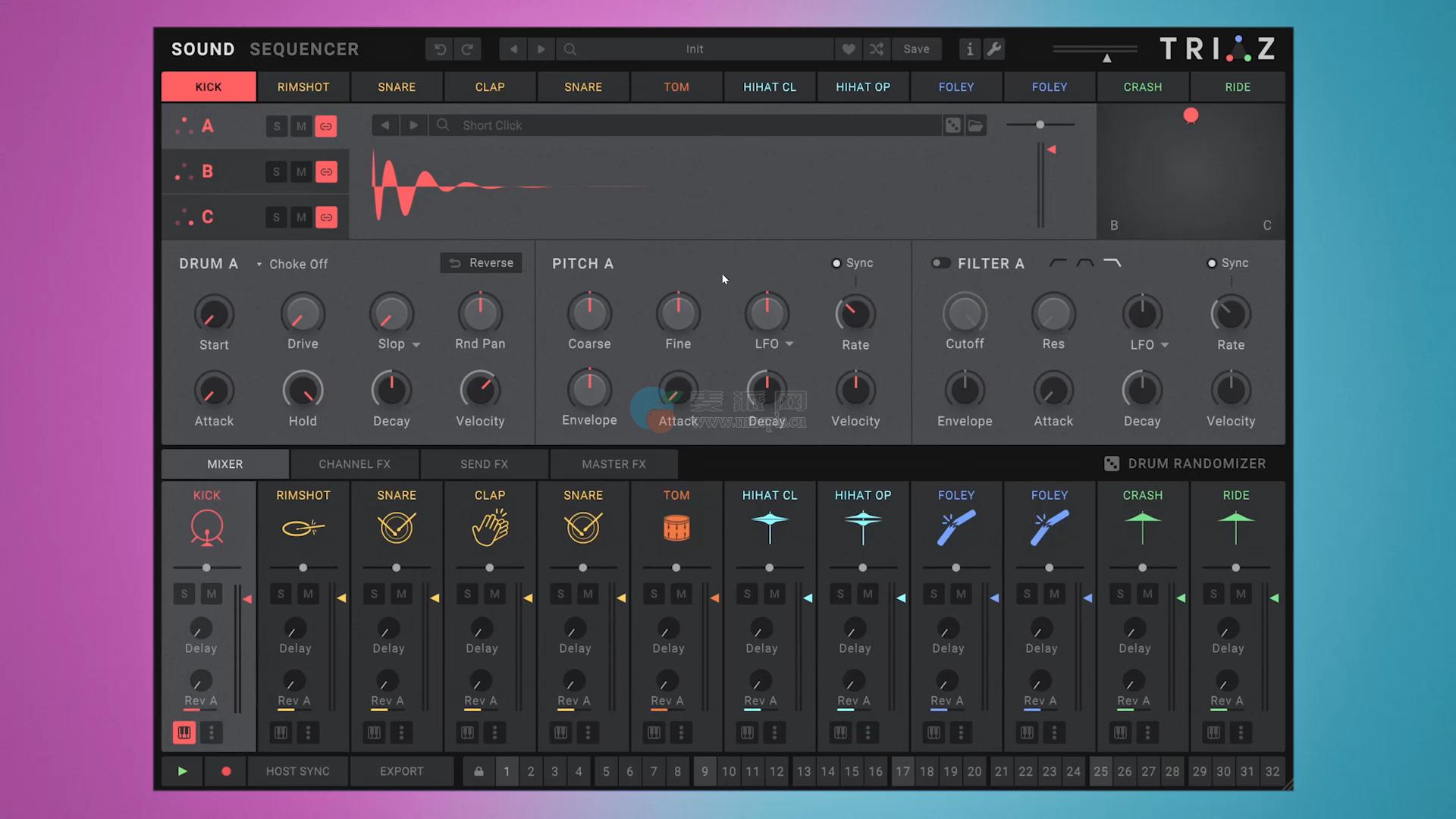Click the KICK channel piano keys icon
The width and height of the screenshot is (1456, 819).
pyautogui.click(x=184, y=733)
